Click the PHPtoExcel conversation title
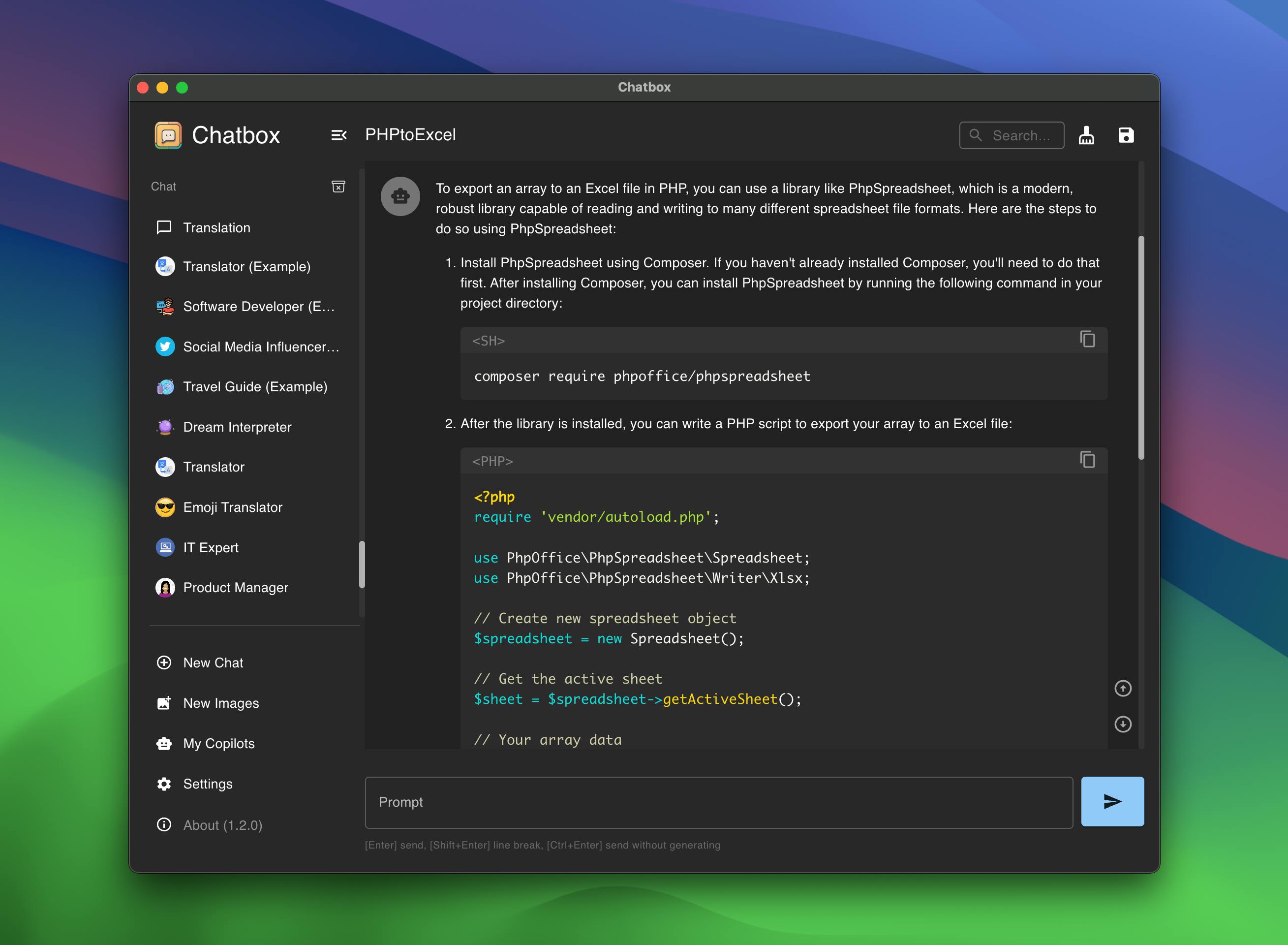The width and height of the screenshot is (1288, 945). (410, 135)
